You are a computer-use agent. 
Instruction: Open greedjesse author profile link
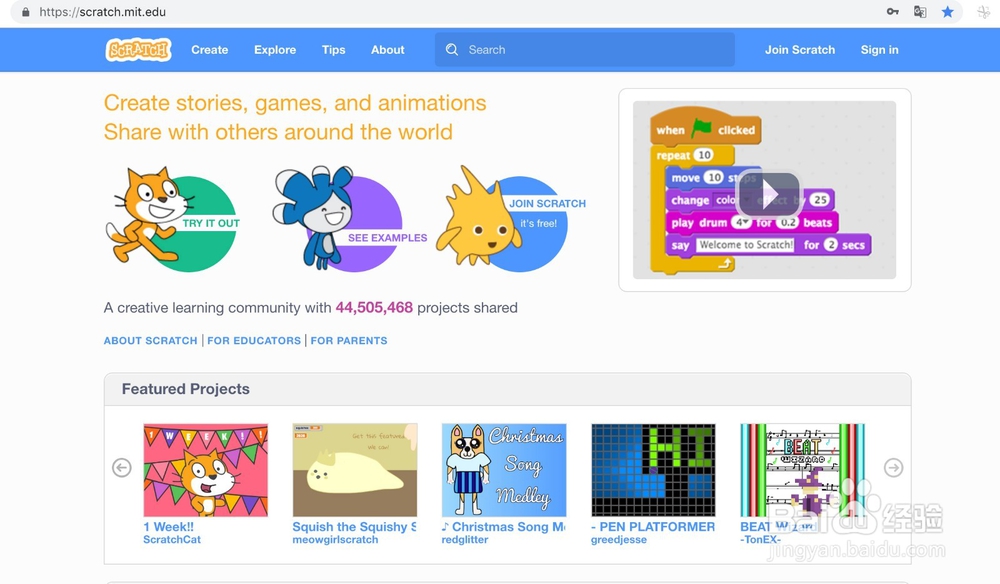(x=619, y=539)
